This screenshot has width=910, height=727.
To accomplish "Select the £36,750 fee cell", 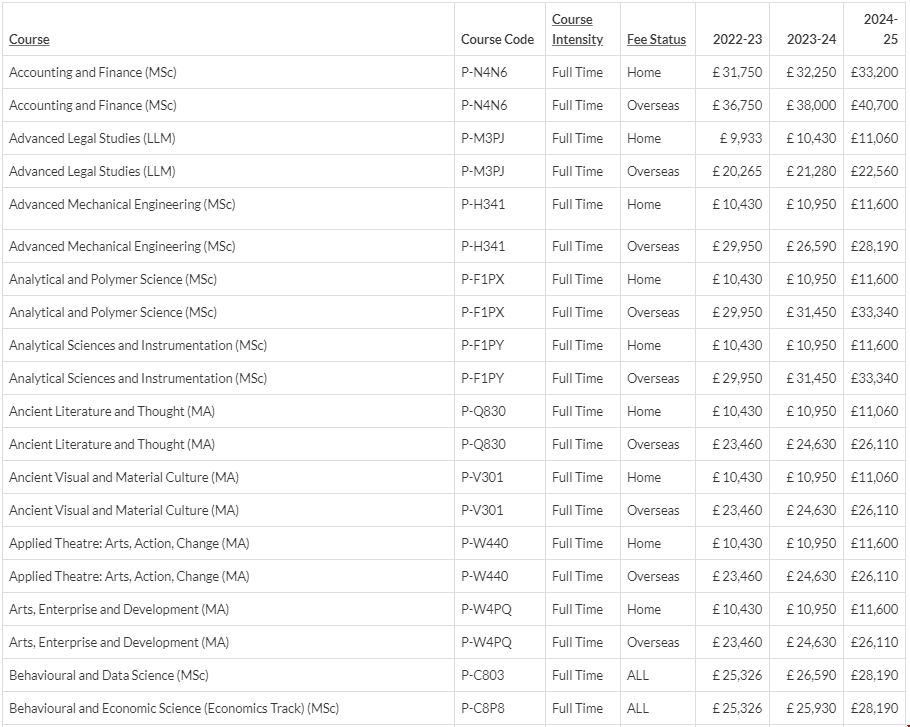I will coord(737,105).
